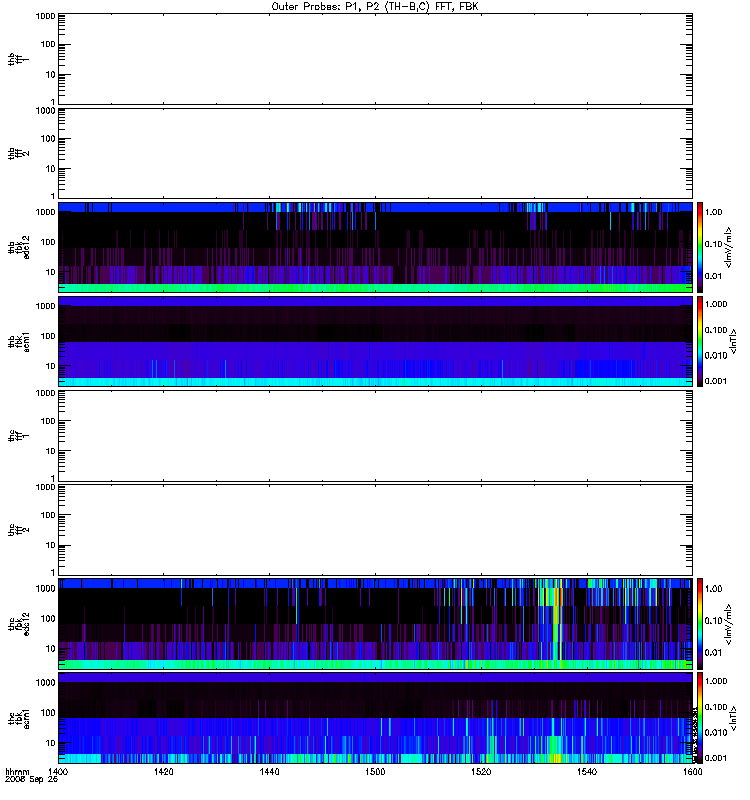The height and width of the screenshot is (800, 750).
Task: Click the 0.100 value on thc scm1 colorbar
Action: (x=716, y=707)
